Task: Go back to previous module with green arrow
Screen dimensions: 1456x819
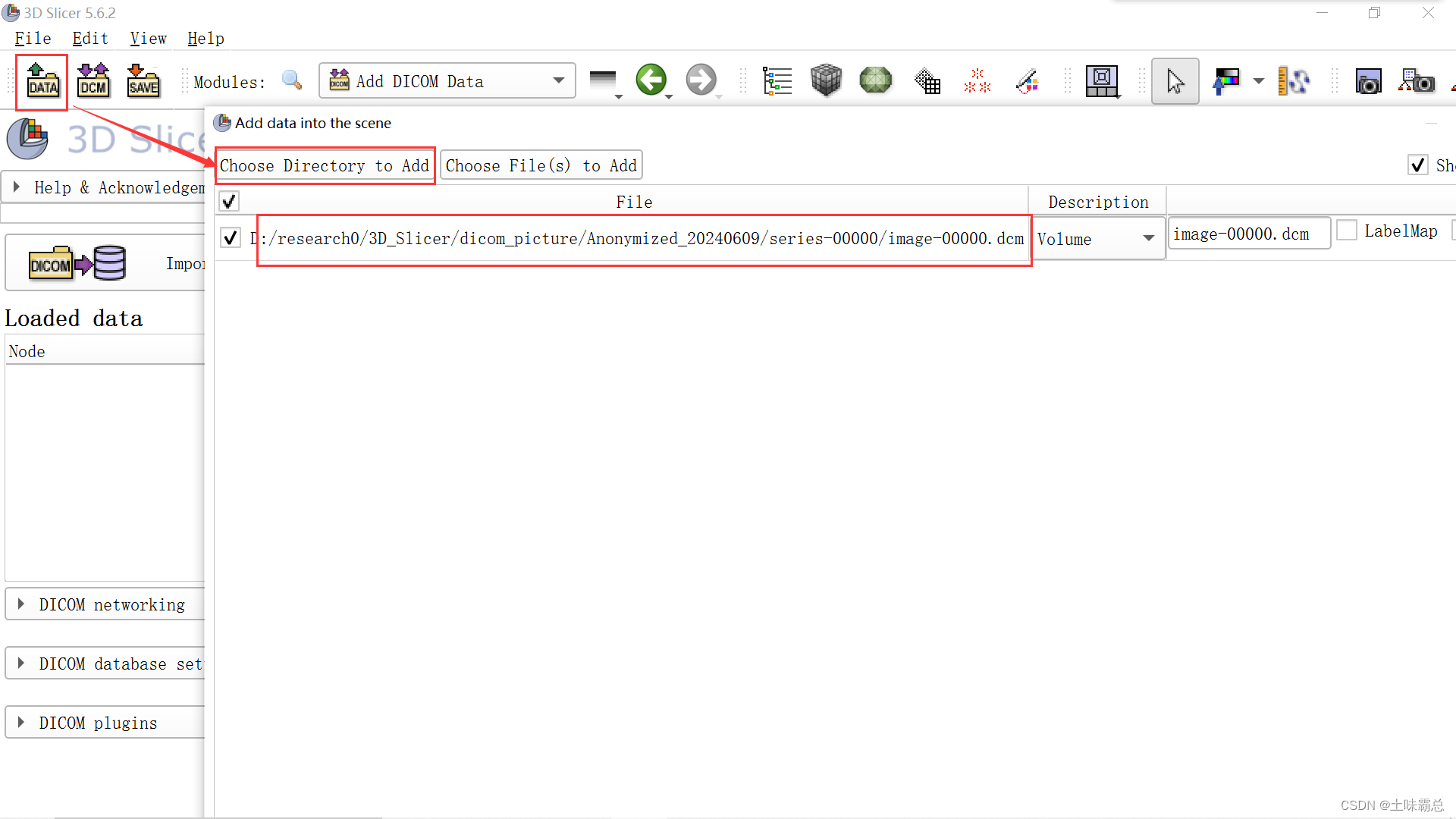Action: [651, 80]
